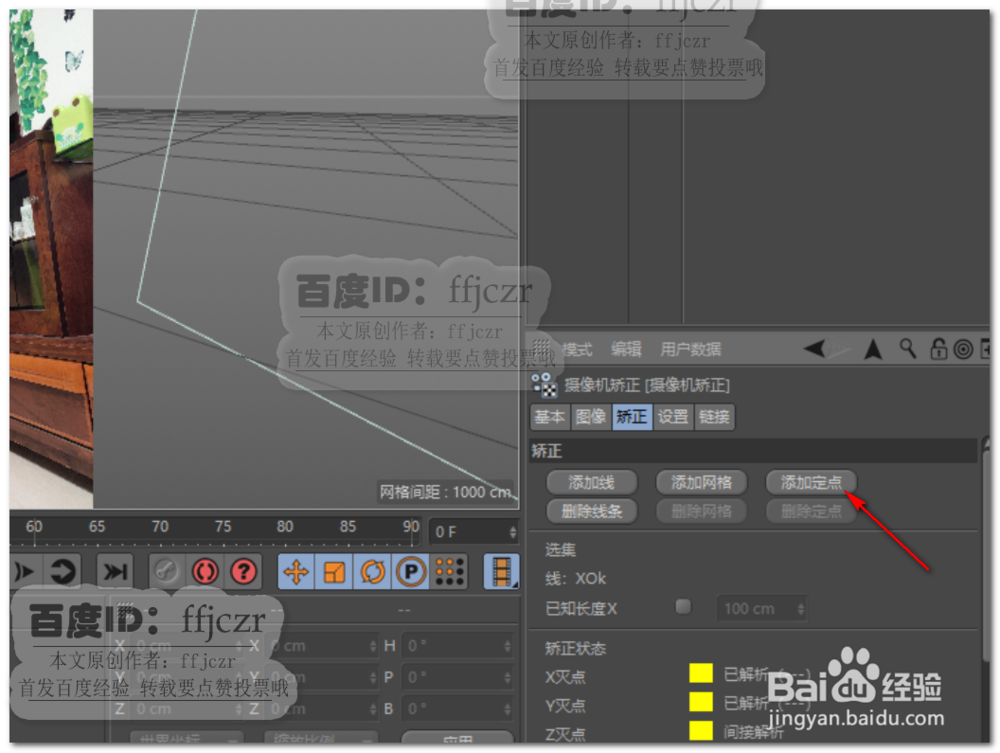Toggle the lock element padlock icon
This screenshot has height=753, width=1000.
938,349
